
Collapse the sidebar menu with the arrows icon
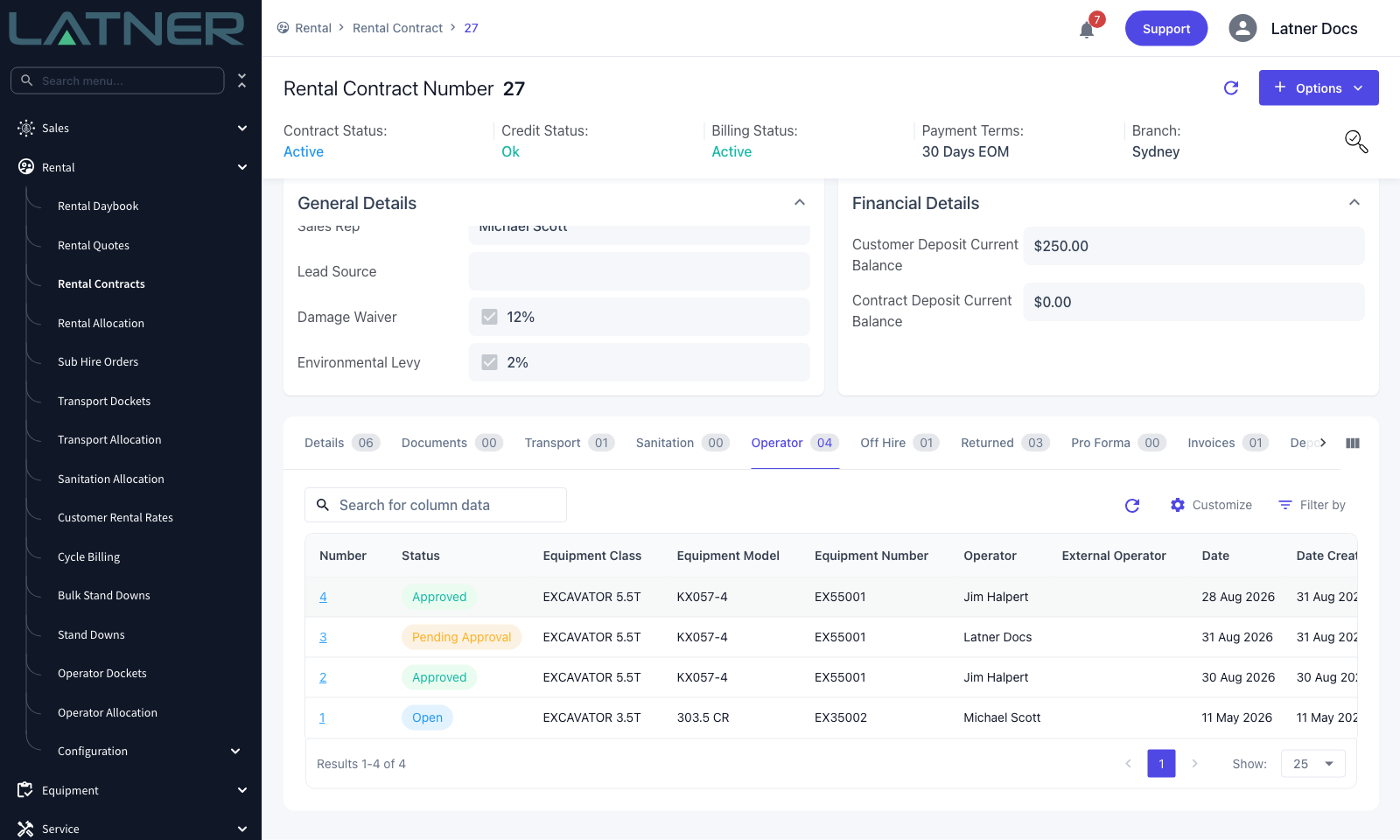coord(242,80)
